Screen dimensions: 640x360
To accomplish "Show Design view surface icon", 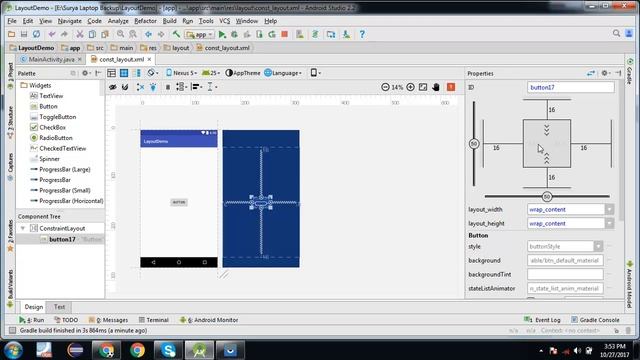I will [x=111, y=73].
